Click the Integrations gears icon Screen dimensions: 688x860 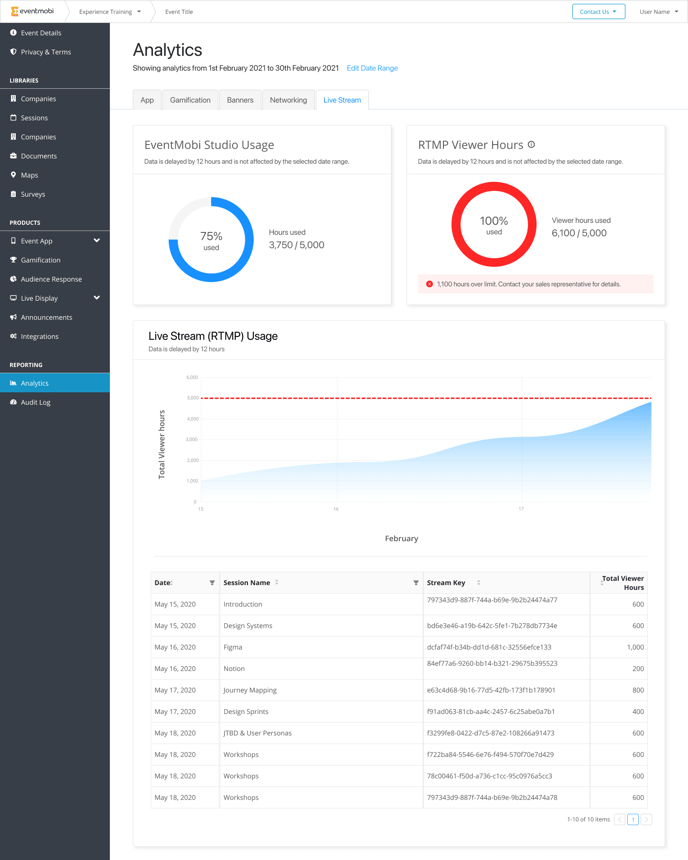[x=13, y=336]
